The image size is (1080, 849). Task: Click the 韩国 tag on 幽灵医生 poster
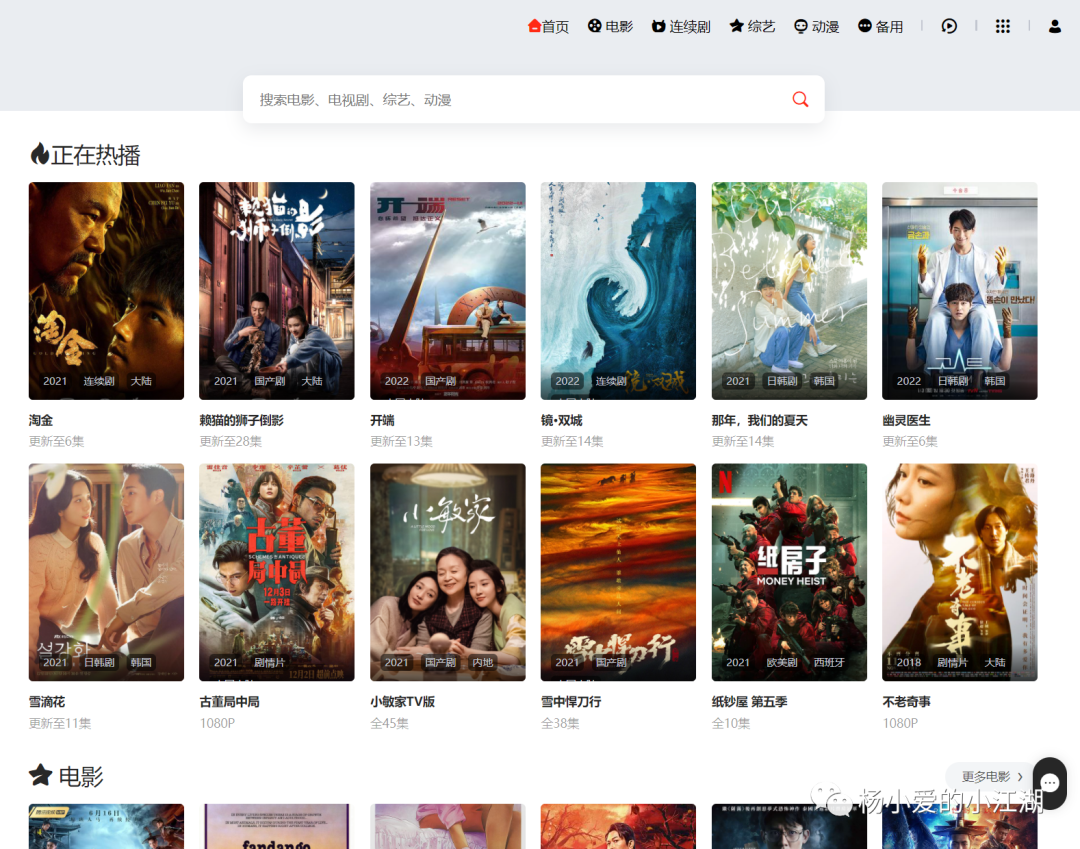point(994,381)
